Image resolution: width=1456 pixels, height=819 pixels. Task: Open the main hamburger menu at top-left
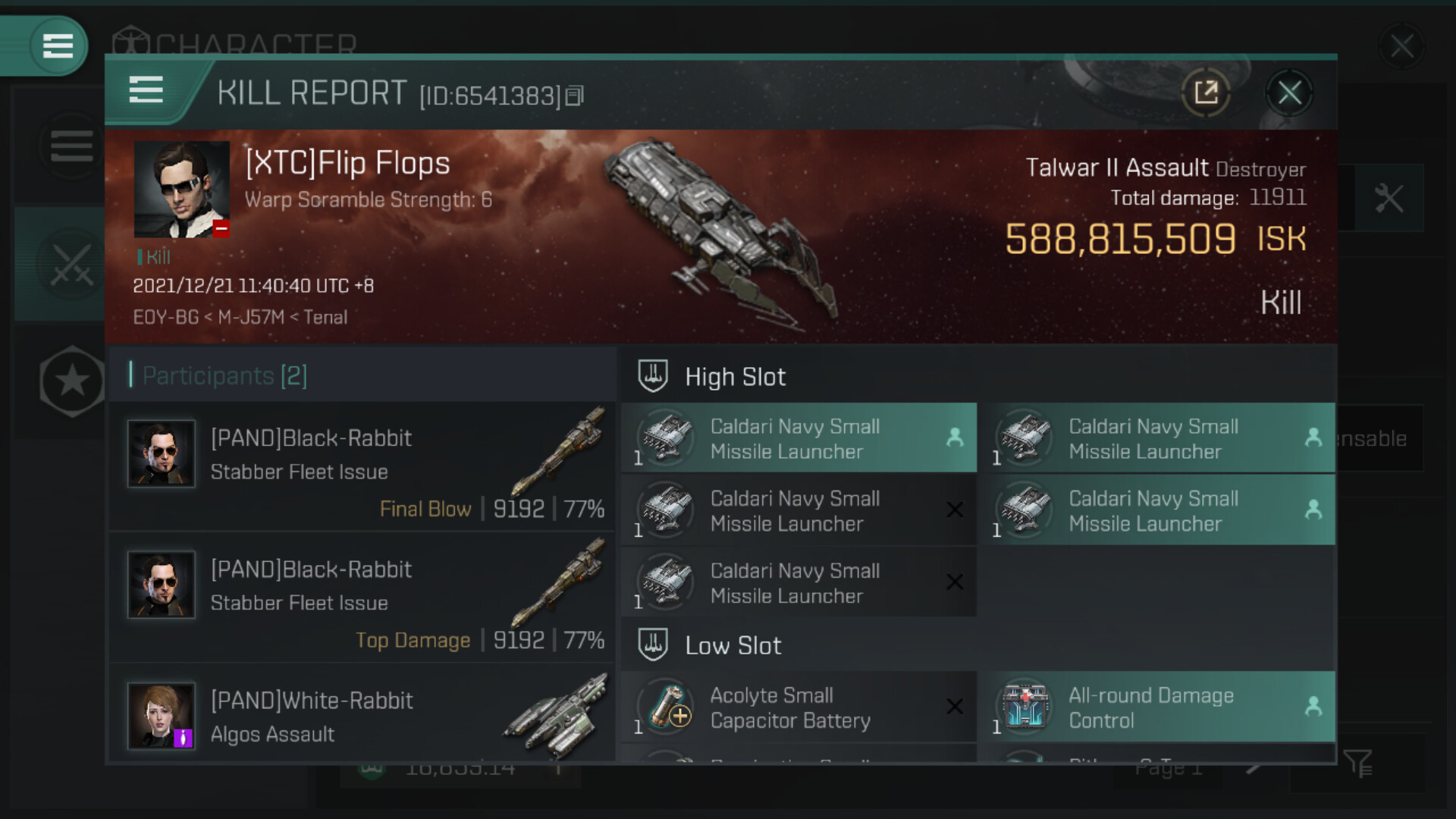[58, 45]
